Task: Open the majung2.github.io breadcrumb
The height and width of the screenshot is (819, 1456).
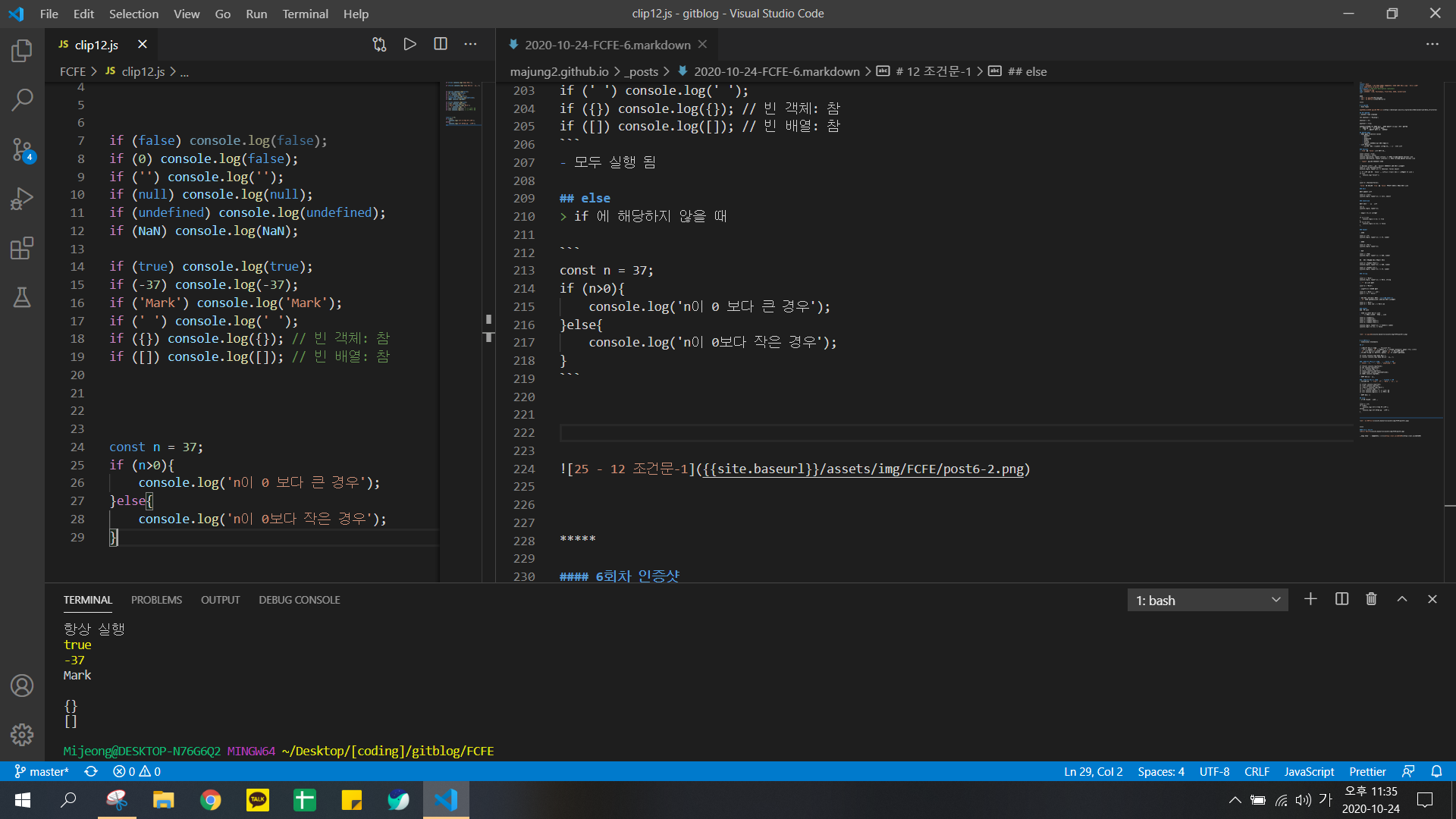Action: pos(559,71)
